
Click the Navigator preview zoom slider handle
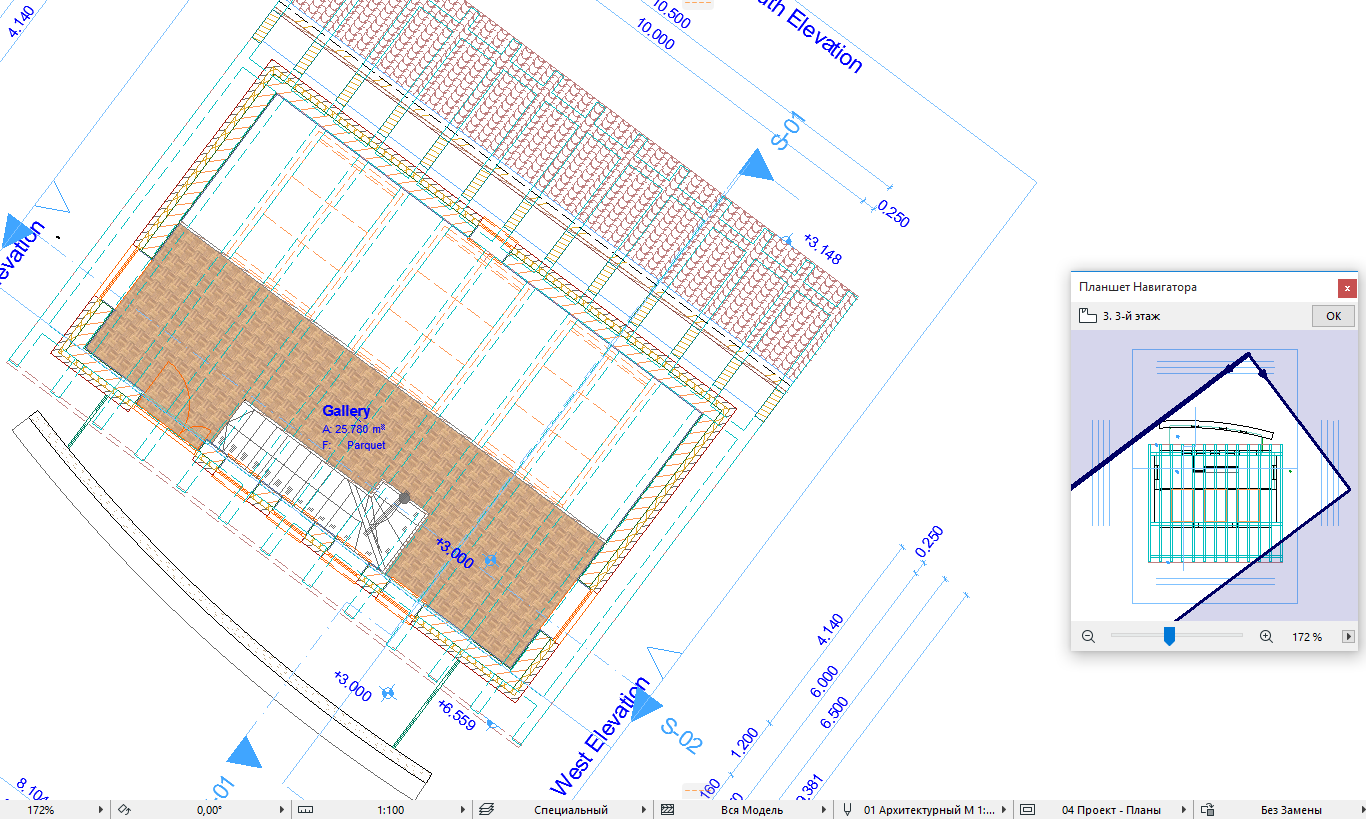click(1168, 636)
